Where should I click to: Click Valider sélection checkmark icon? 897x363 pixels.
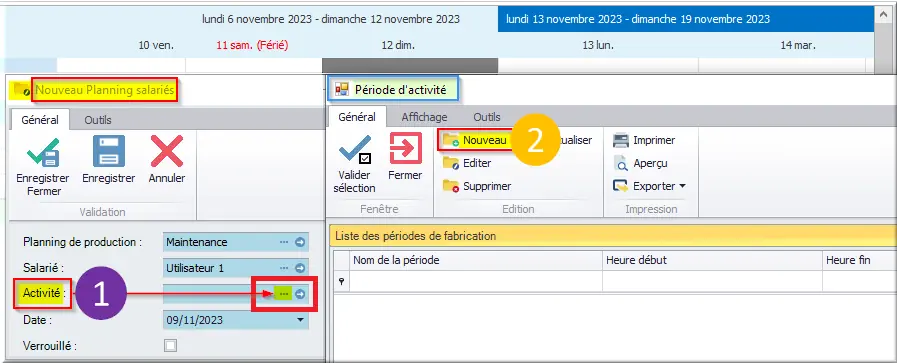[x=355, y=150]
